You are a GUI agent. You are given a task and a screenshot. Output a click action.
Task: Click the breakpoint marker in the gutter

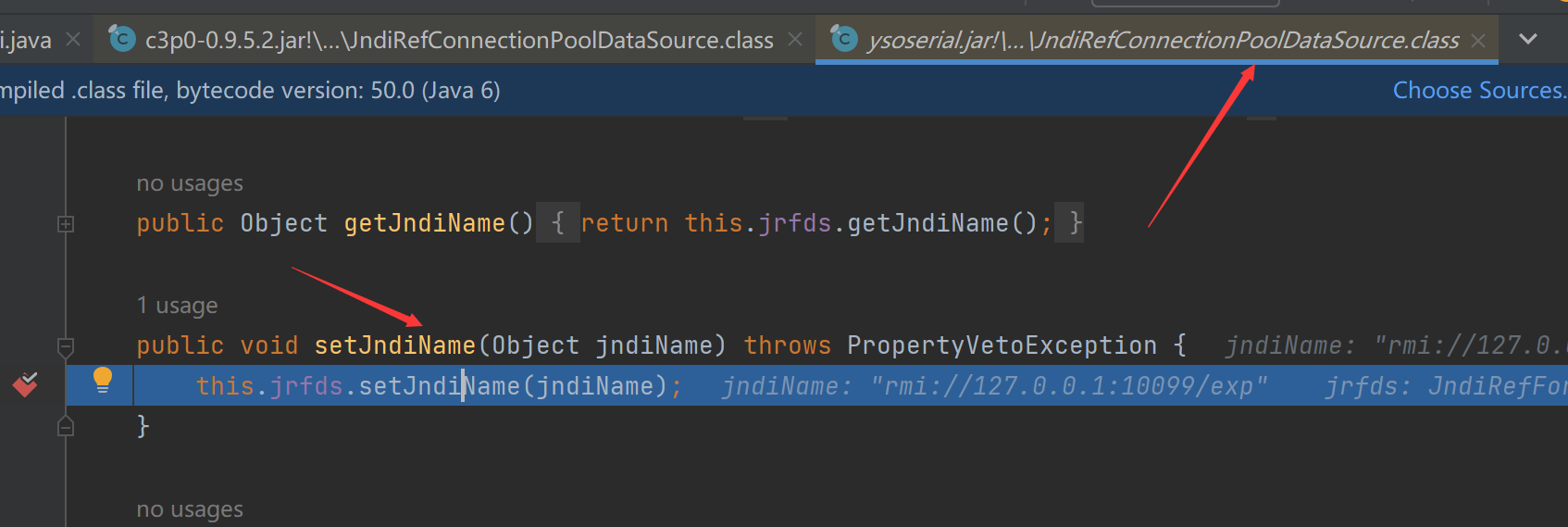[25, 384]
